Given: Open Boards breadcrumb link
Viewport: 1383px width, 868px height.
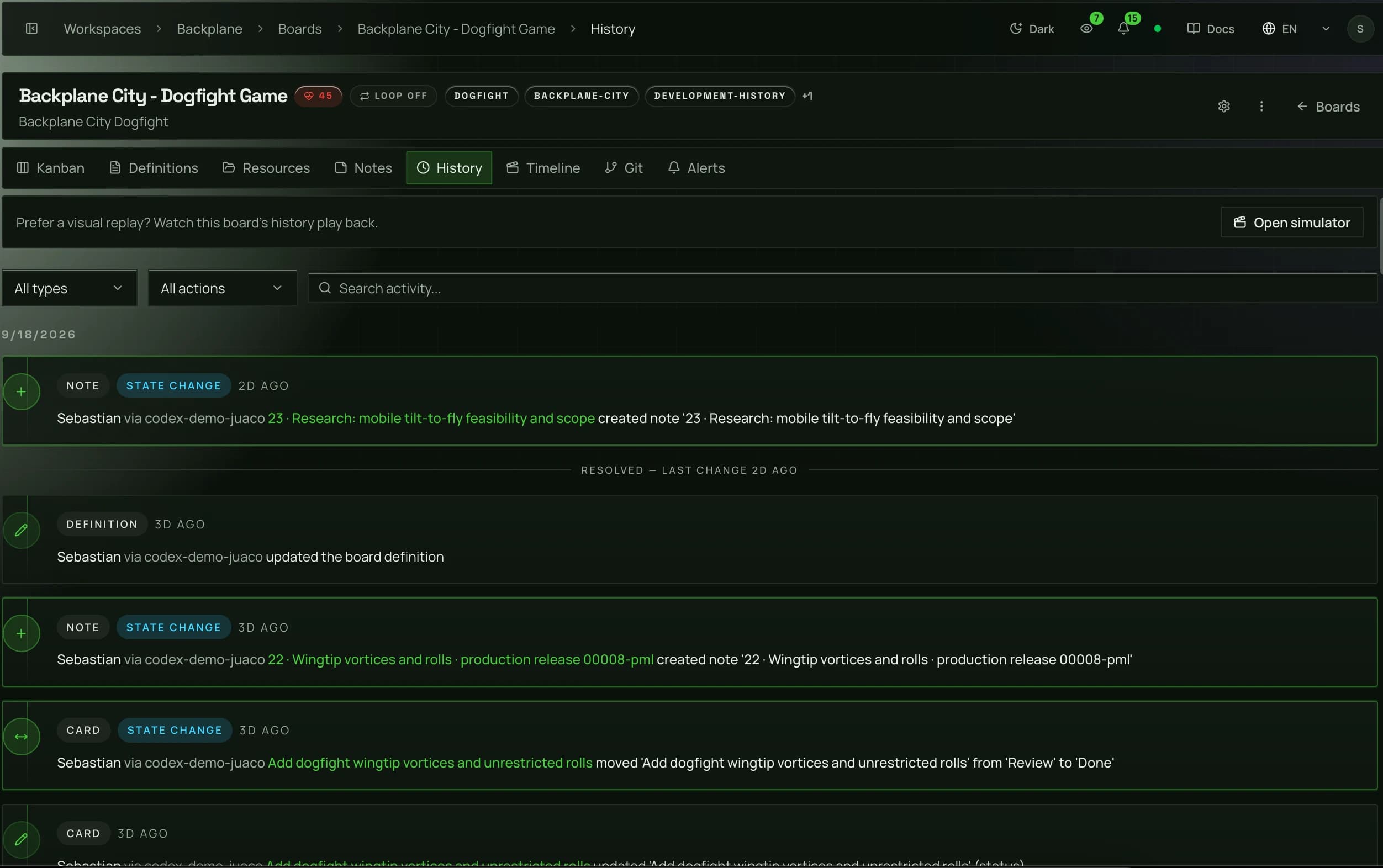Looking at the screenshot, I should [300, 29].
